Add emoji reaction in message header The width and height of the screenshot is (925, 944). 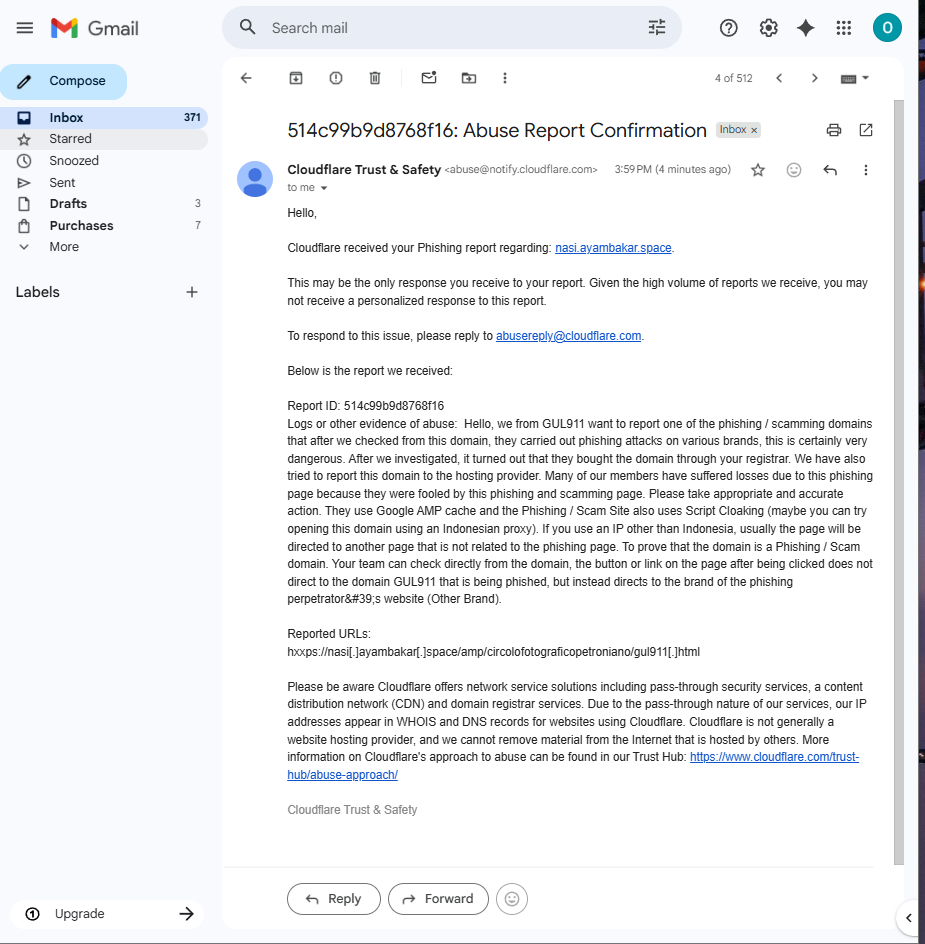(x=794, y=170)
